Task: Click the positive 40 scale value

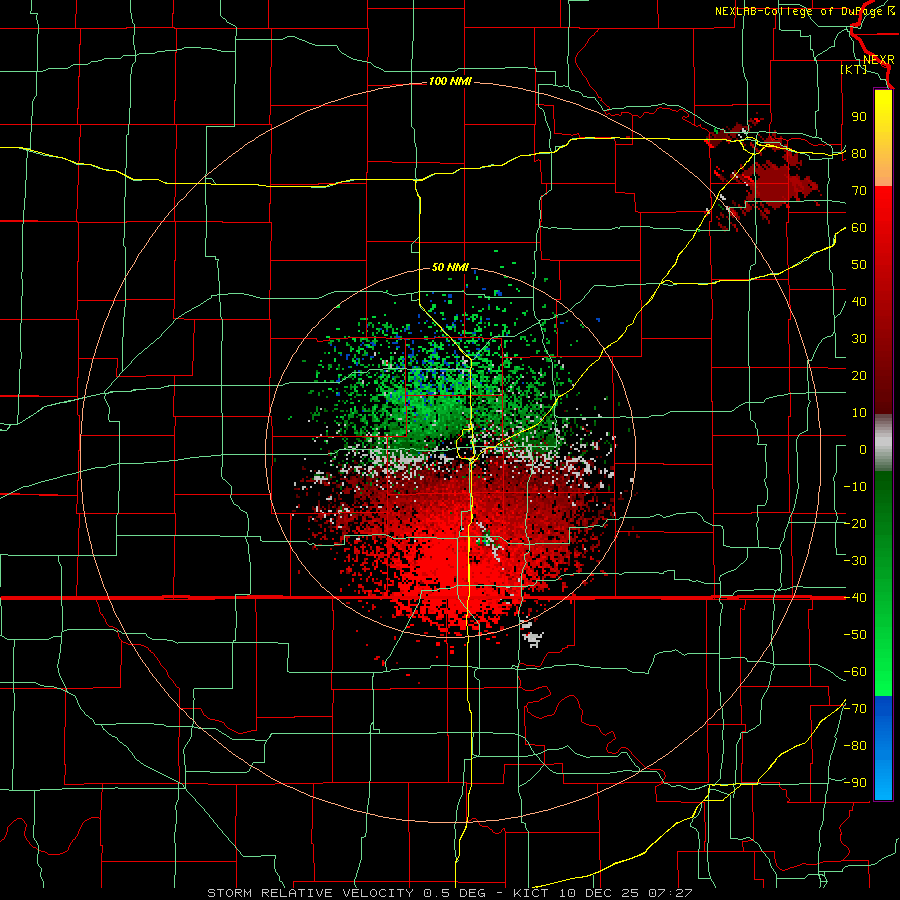Action: pos(859,302)
